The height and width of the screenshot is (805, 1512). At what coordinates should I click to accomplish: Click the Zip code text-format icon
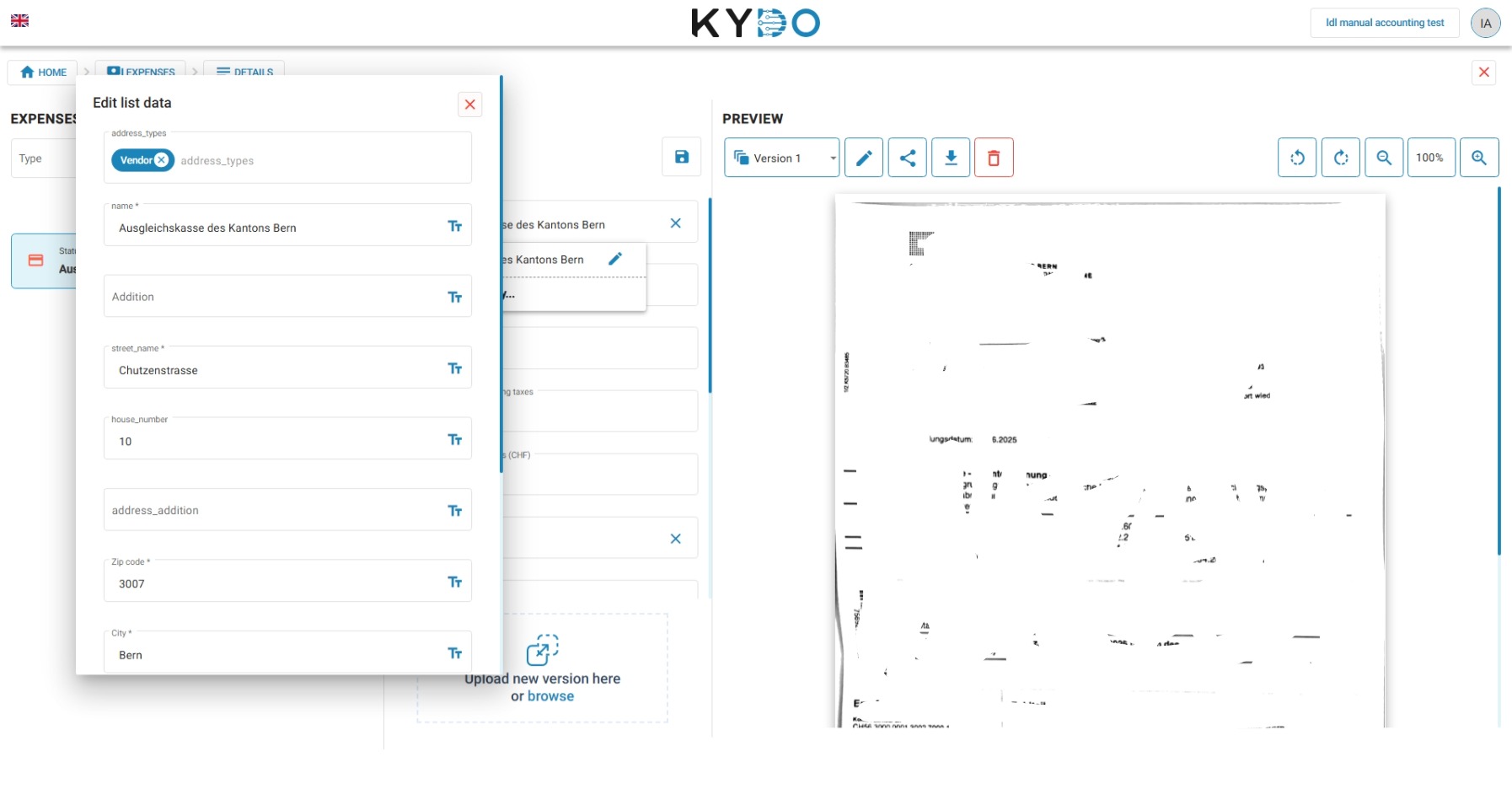(x=455, y=582)
